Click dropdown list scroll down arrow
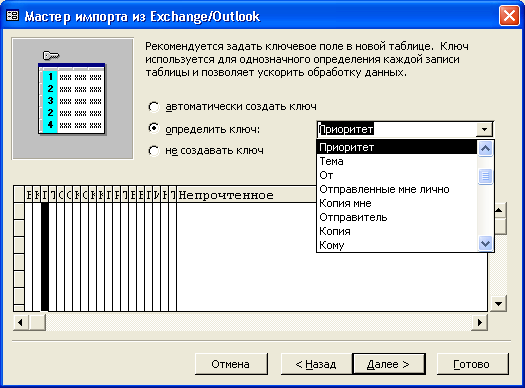This screenshot has height=388, width=525. [485, 243]
